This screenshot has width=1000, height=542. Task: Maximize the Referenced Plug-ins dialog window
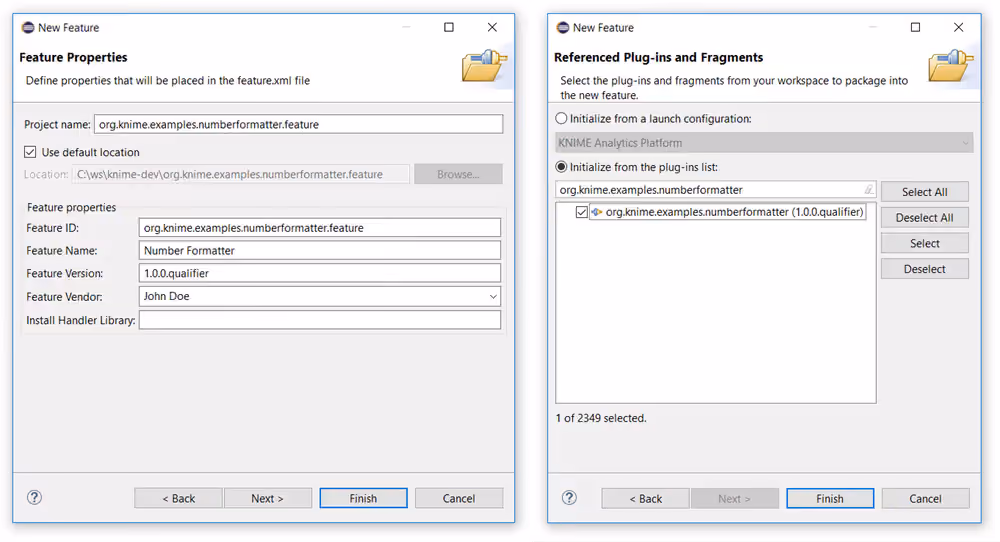pyautogui.click(x=915, y=27)
